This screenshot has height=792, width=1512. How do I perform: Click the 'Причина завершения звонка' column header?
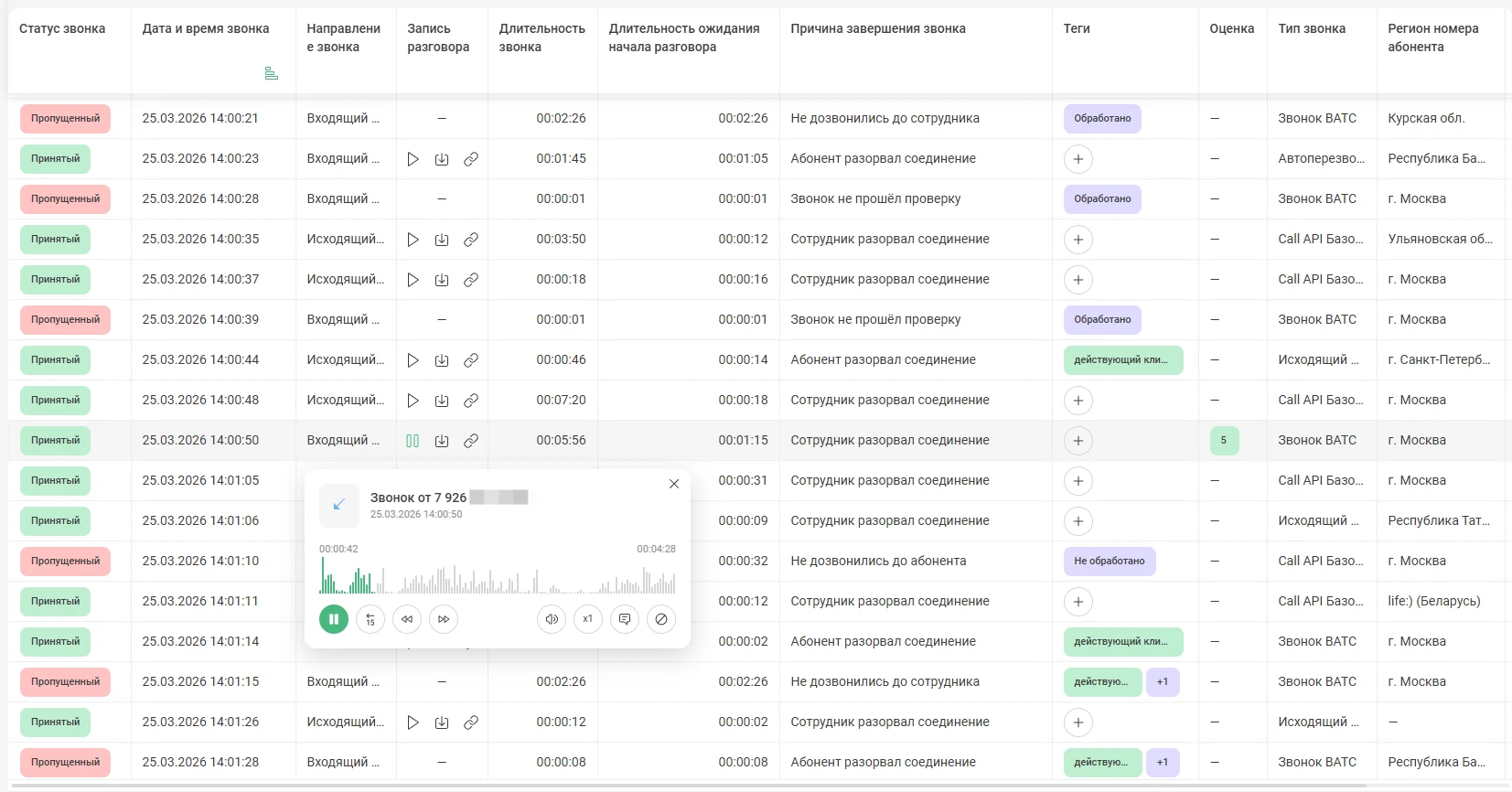[x=878, y=29]
